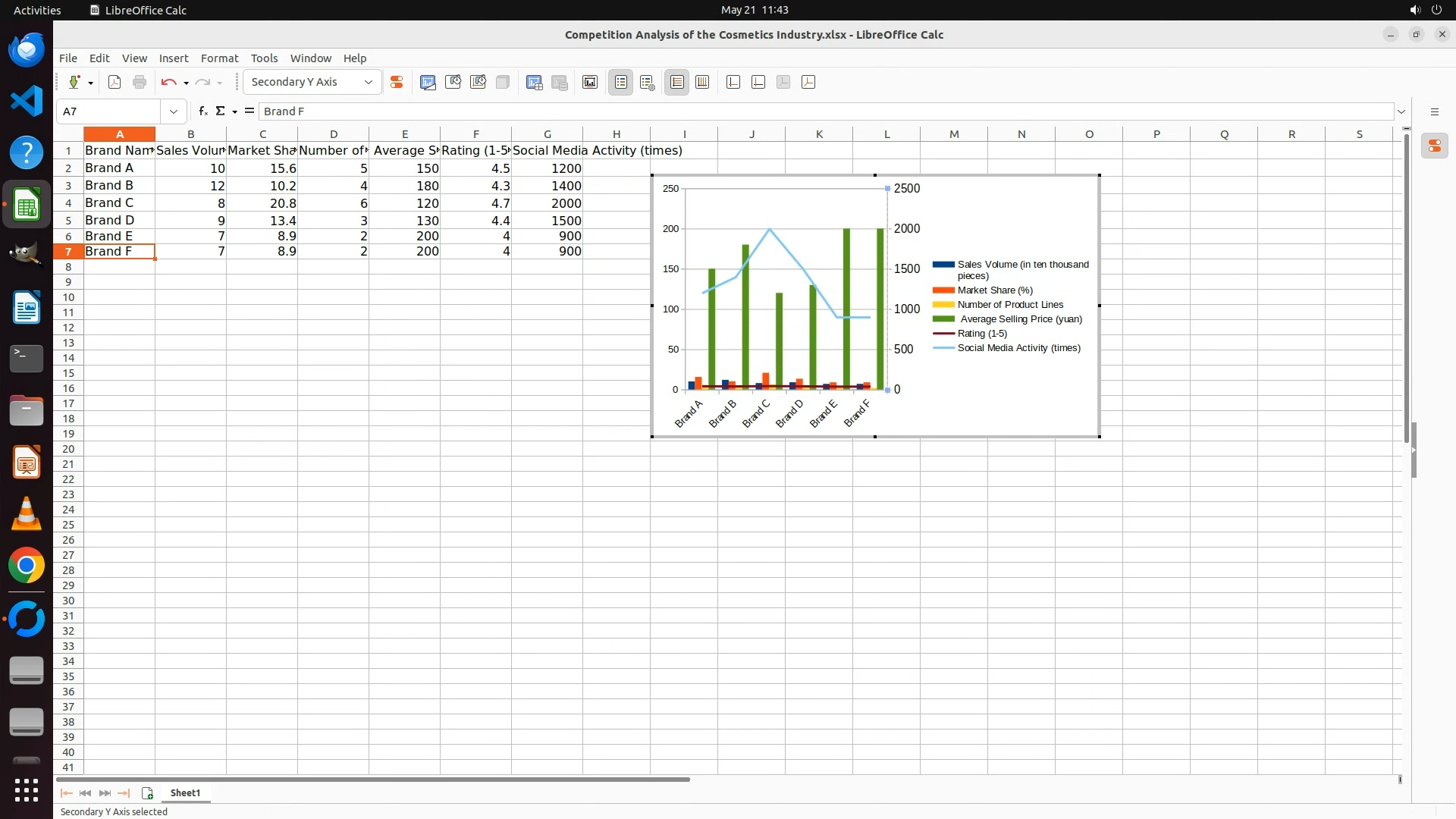
Task: Select the Sheet1 tab
Action: [x=185, y=792]
